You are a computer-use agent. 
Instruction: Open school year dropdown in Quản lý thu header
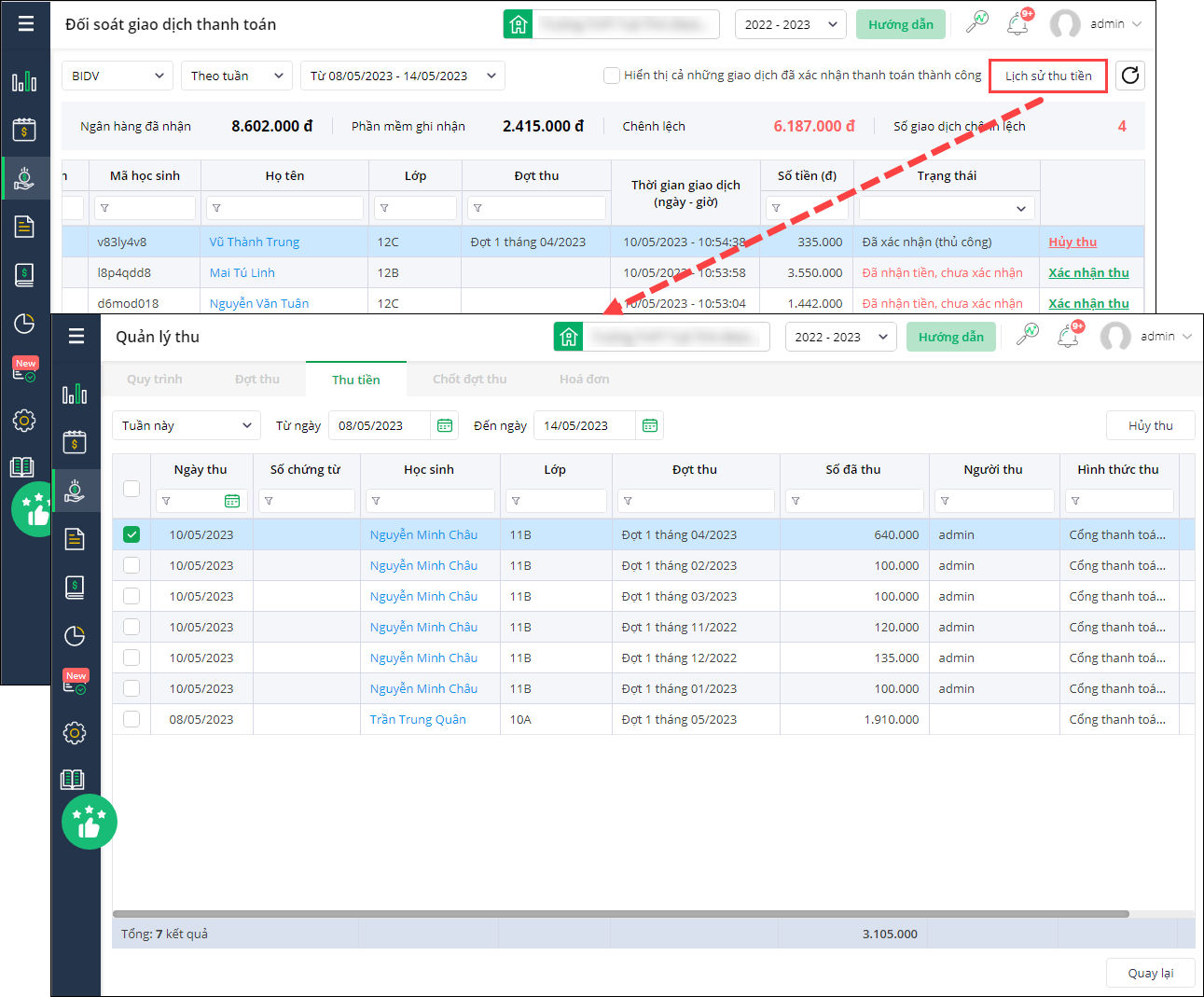point(841,337)
